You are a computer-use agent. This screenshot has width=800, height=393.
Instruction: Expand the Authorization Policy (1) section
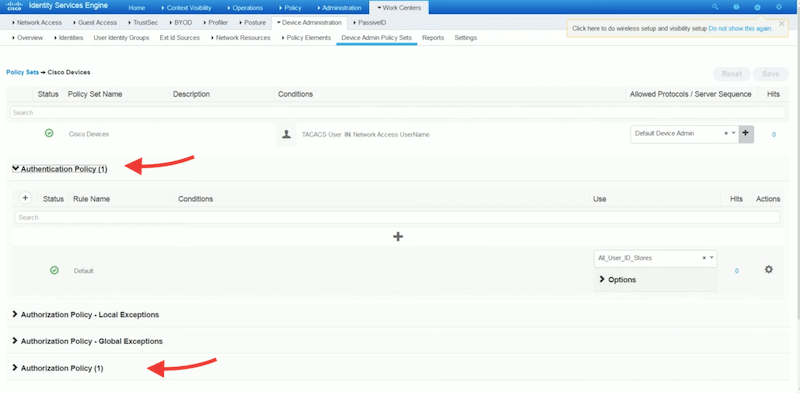click(x=58, y=368)
